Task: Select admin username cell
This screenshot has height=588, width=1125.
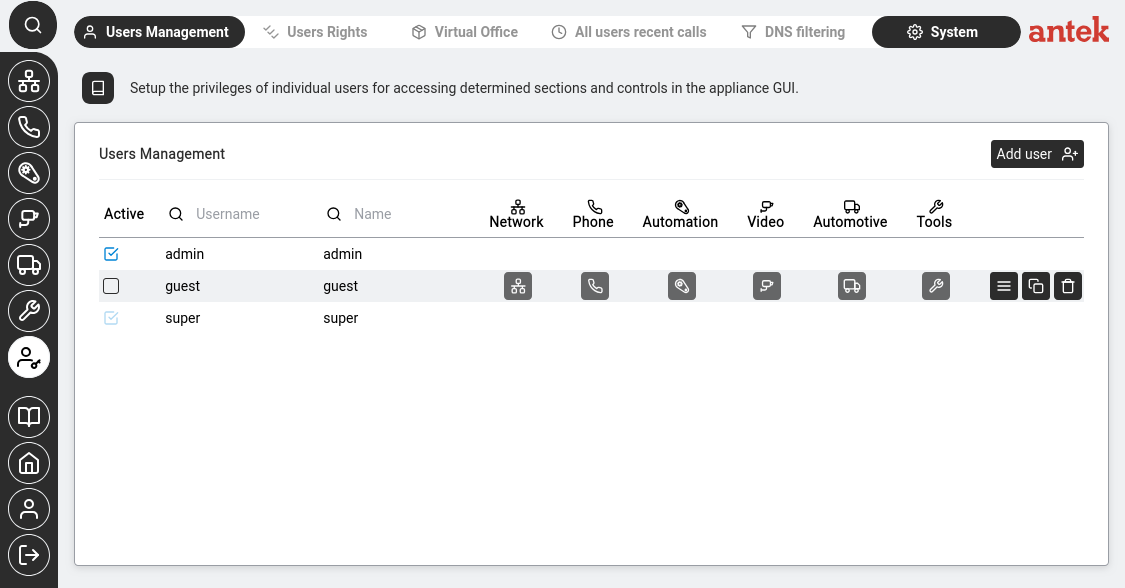Action: (x=184, y=254)
